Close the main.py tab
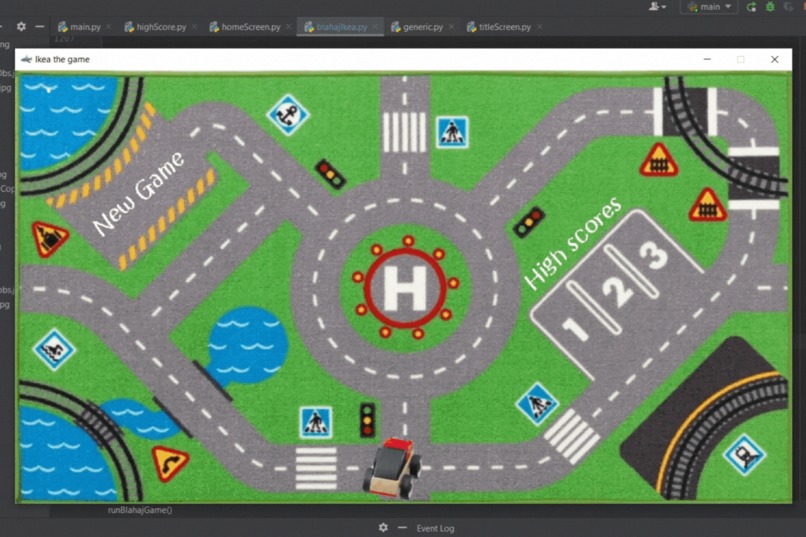This screenshot has width=806, height=537. tap(108, 27)
